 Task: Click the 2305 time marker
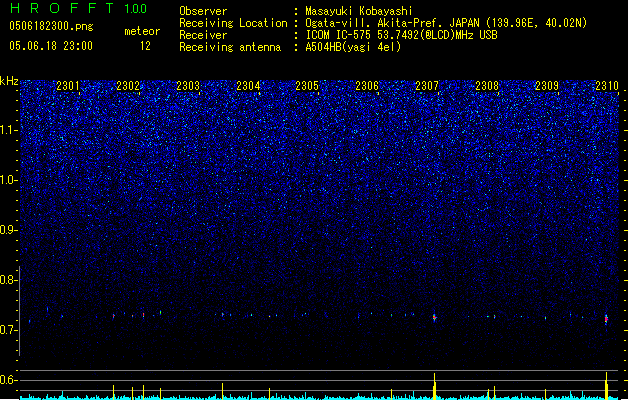coord(307,86)
